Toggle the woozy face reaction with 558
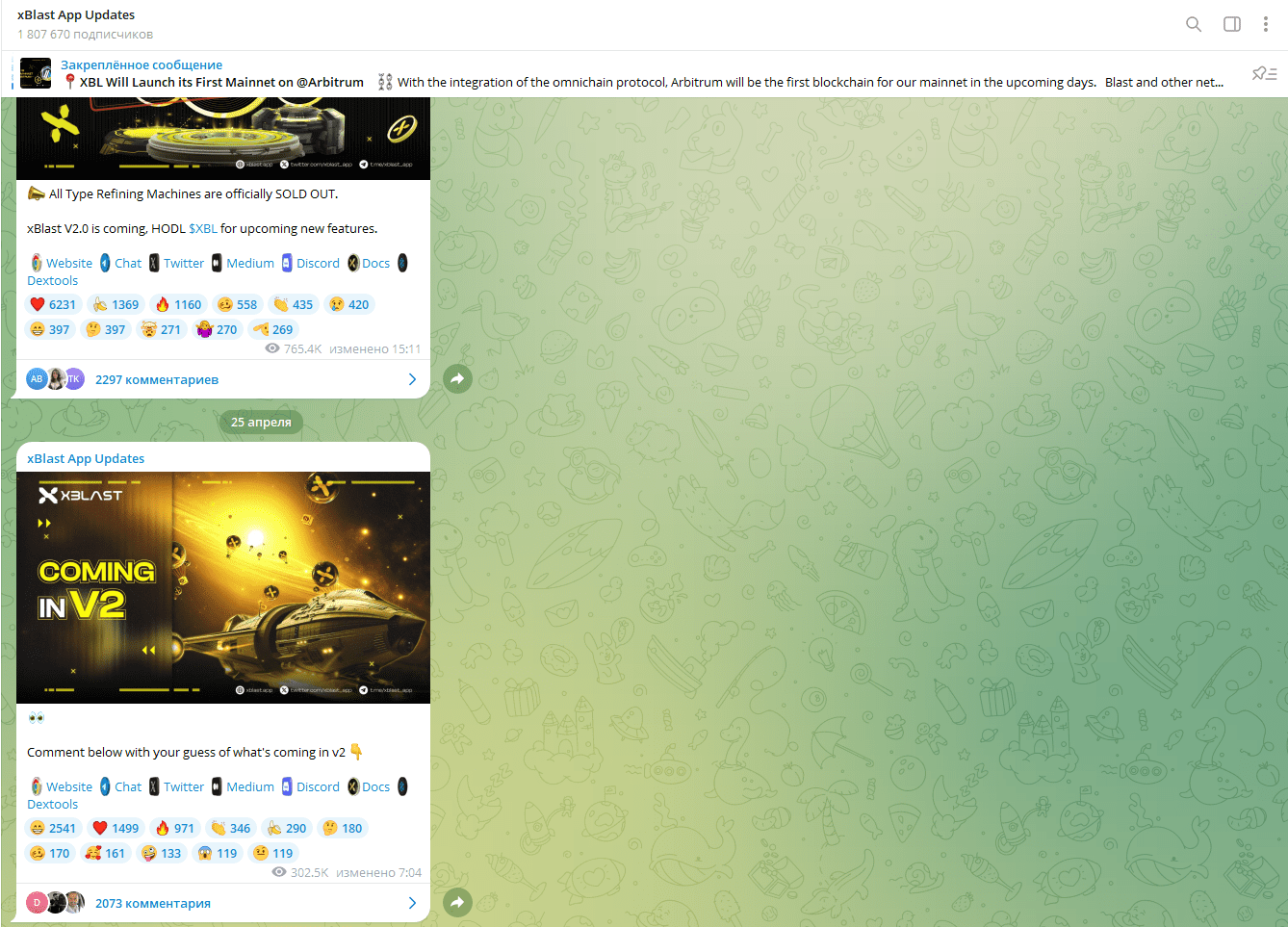 coord(237,304)
